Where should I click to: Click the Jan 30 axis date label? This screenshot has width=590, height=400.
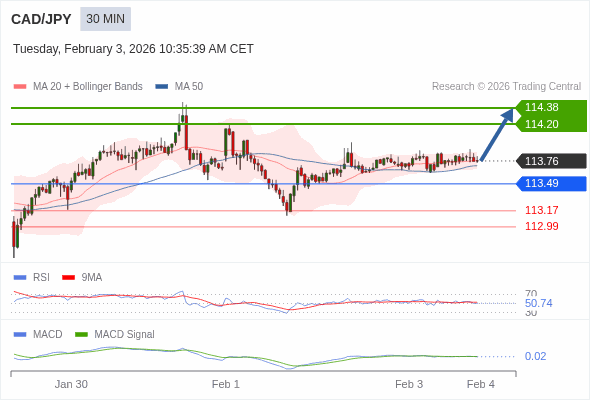(x=71, y=384)
